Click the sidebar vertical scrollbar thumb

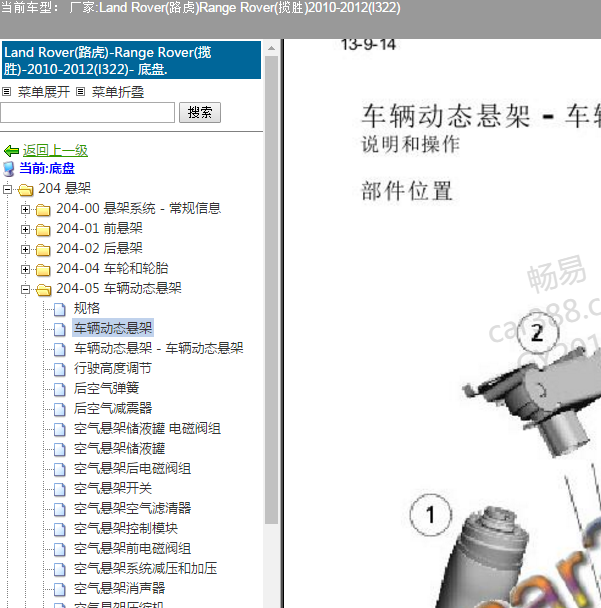tap(271, 290)
